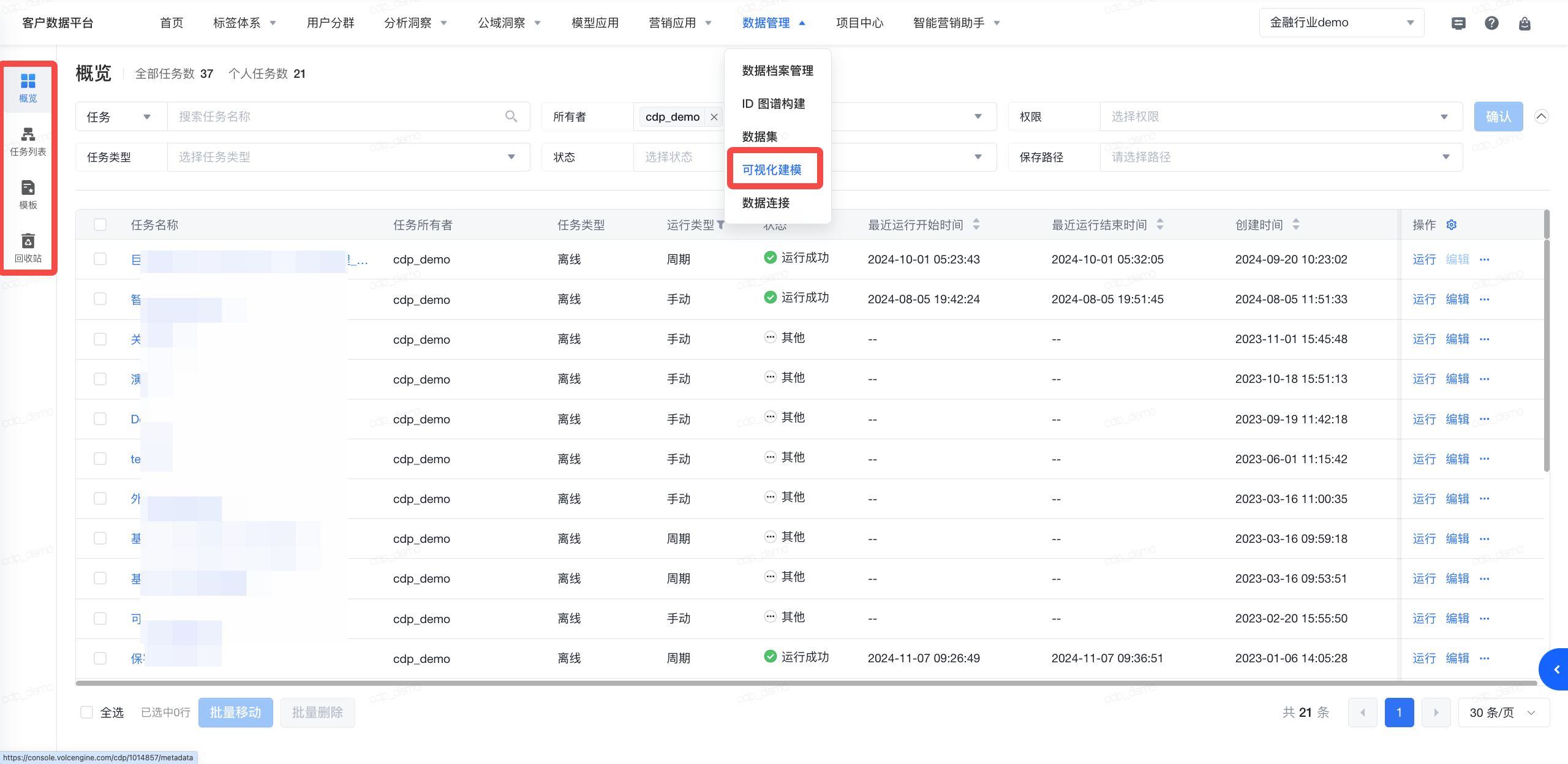Open the help question mark icon
This screenshot has height=764, width=1568.
click(x=1491, y=23)
